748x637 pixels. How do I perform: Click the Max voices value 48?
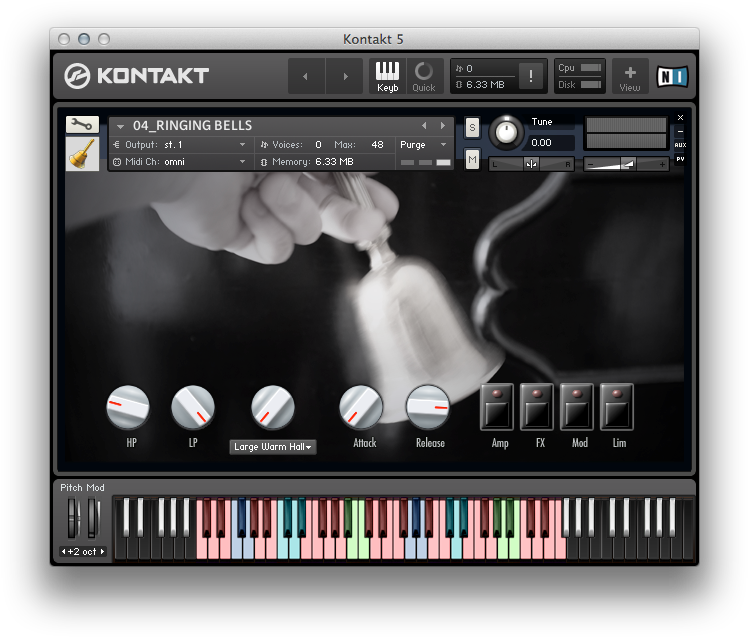(377, 145)
